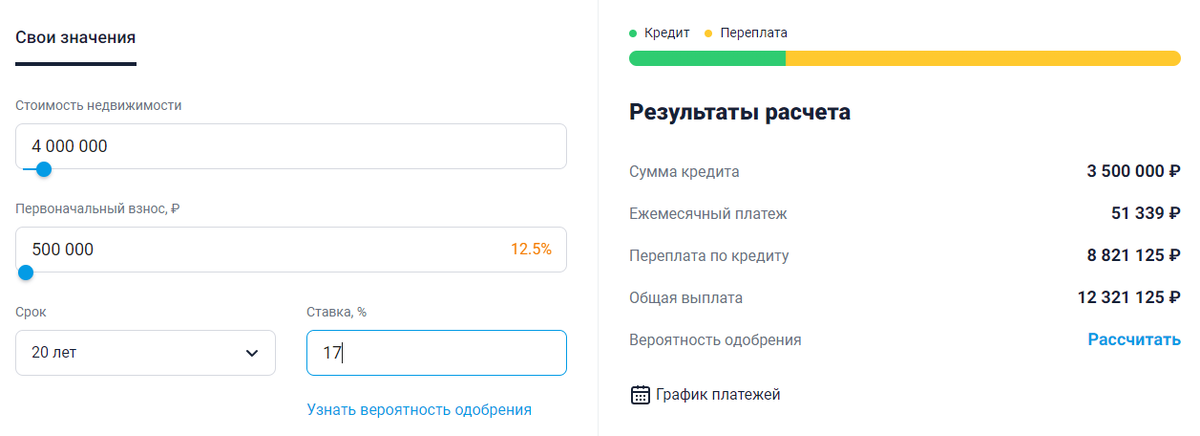Switch to the Свои значения tab
Image resolution: width=1200 pixels, height=436 pixels.
point(76,37)
